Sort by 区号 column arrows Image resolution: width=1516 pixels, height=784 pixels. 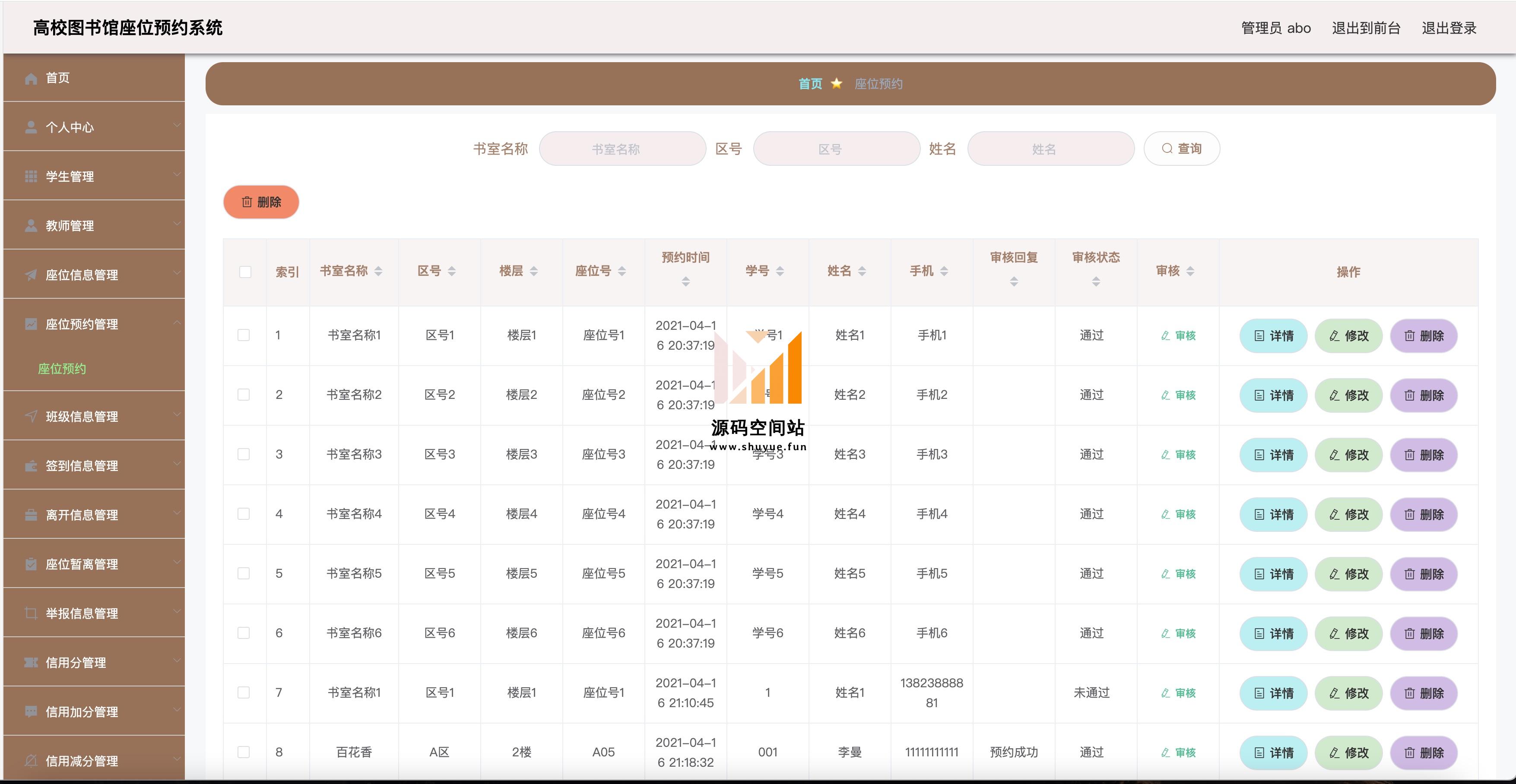click(x=451, y=271)
